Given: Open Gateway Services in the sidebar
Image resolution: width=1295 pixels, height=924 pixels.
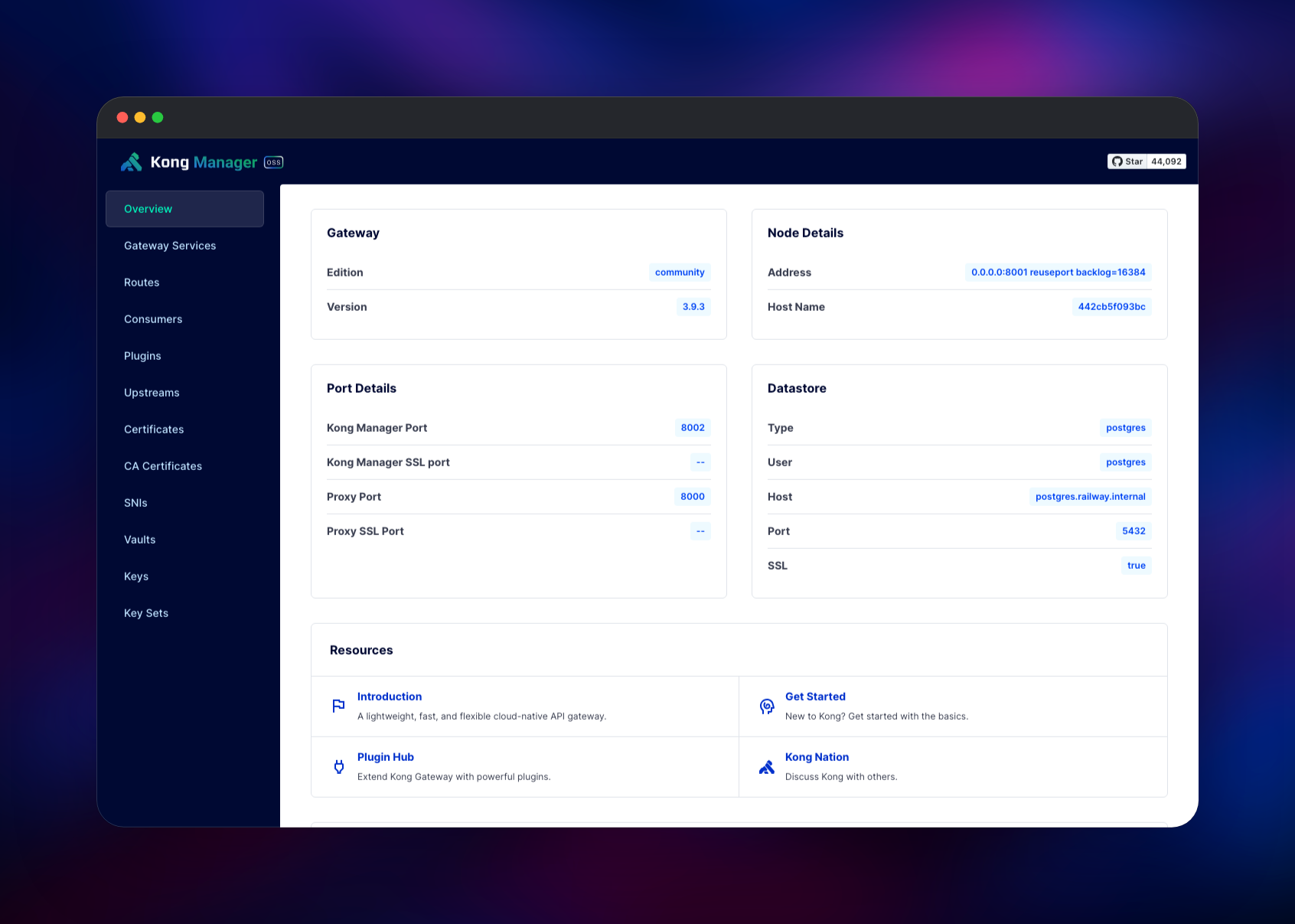Looking at the screenshot, I should pyautogui.click(x=184, y=246).
